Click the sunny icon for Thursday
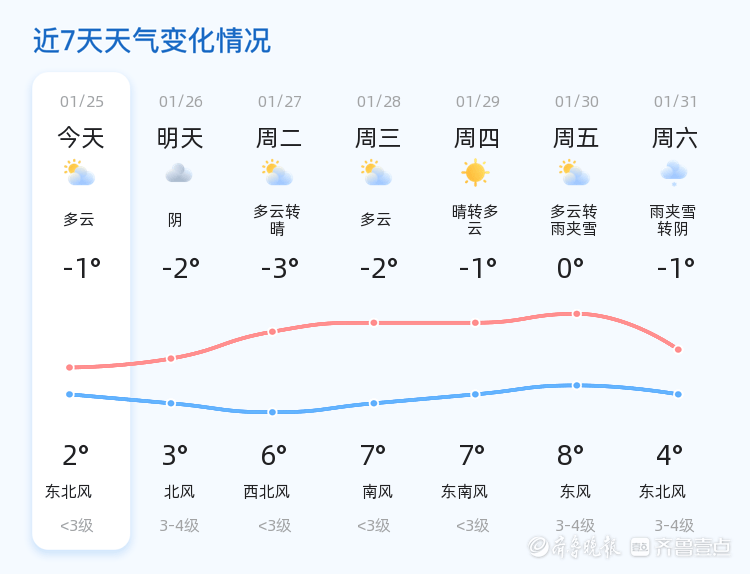The height and width of the screenshot is (574, 750). 475,173
